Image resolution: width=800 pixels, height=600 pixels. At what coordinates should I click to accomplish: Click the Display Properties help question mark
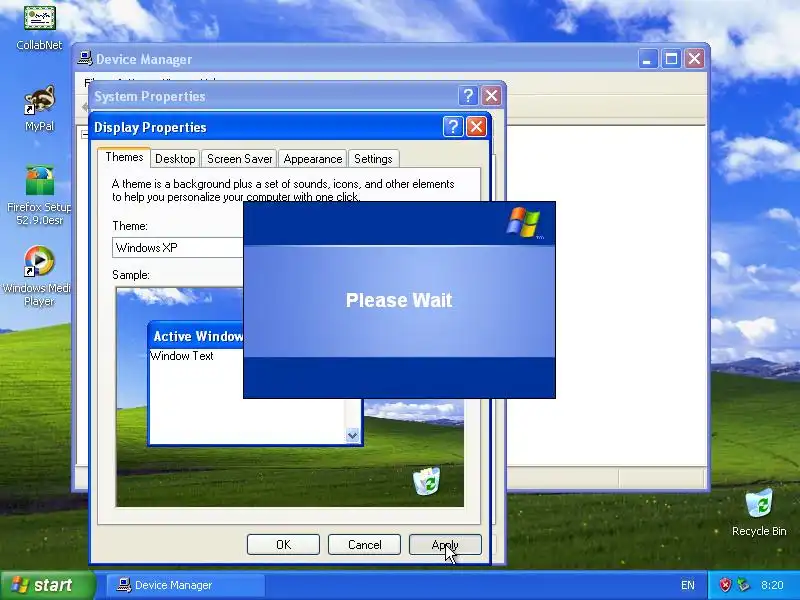(453, 127)
